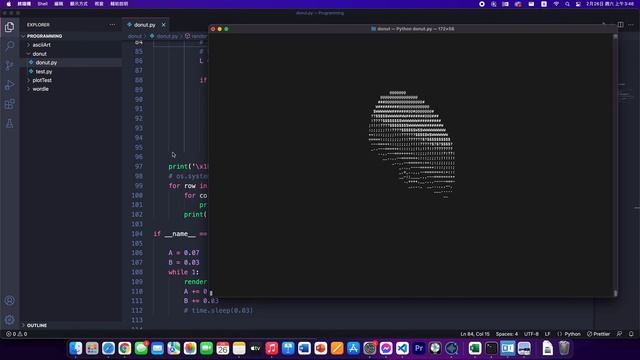640x360 pixels.
Task: Click the 'while 1:' code line
Action: click(x=184, y=272)
